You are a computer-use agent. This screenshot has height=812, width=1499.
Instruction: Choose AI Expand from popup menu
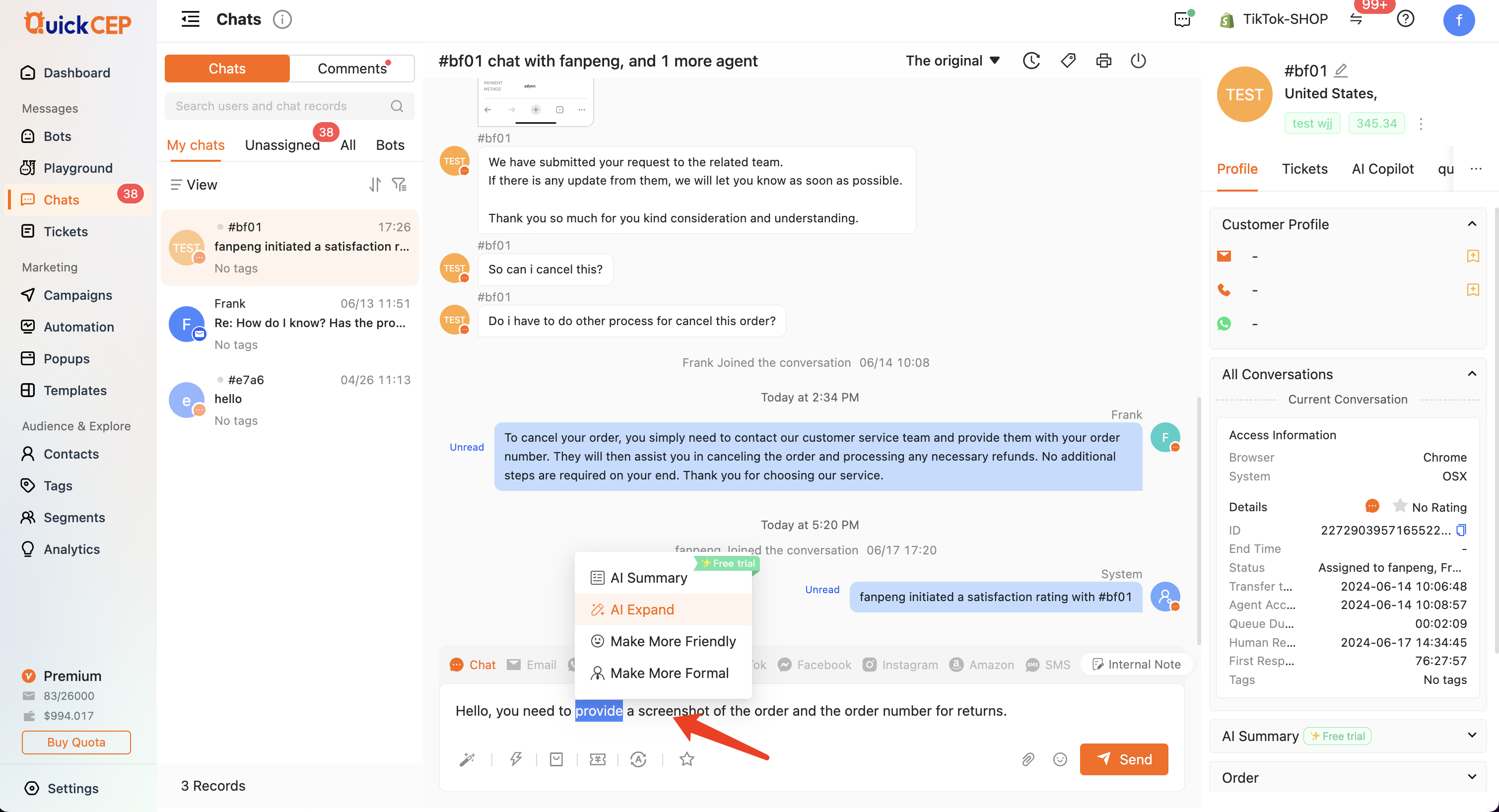pos(663,609)
